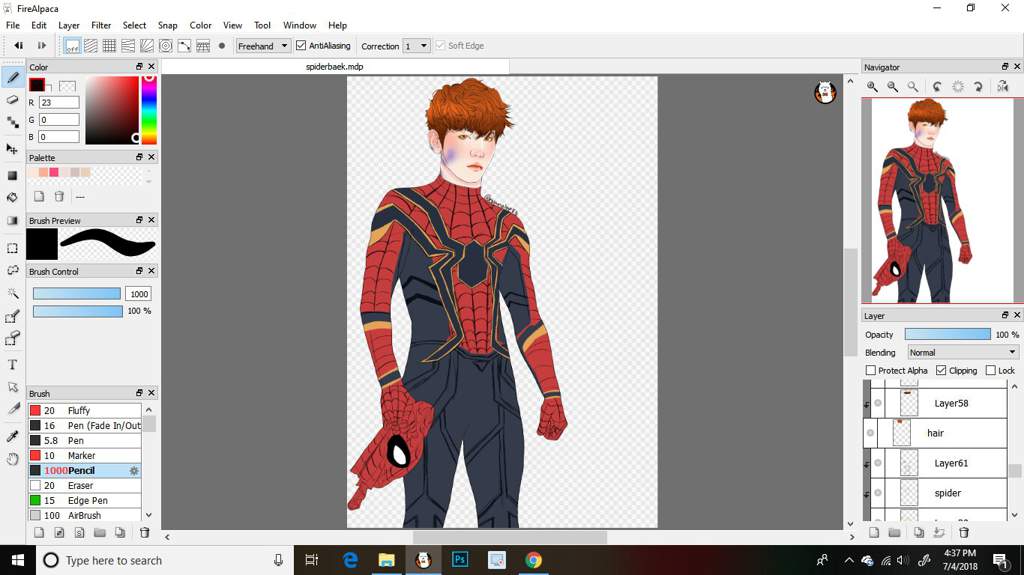Enable radial snap

click(147, 46)
